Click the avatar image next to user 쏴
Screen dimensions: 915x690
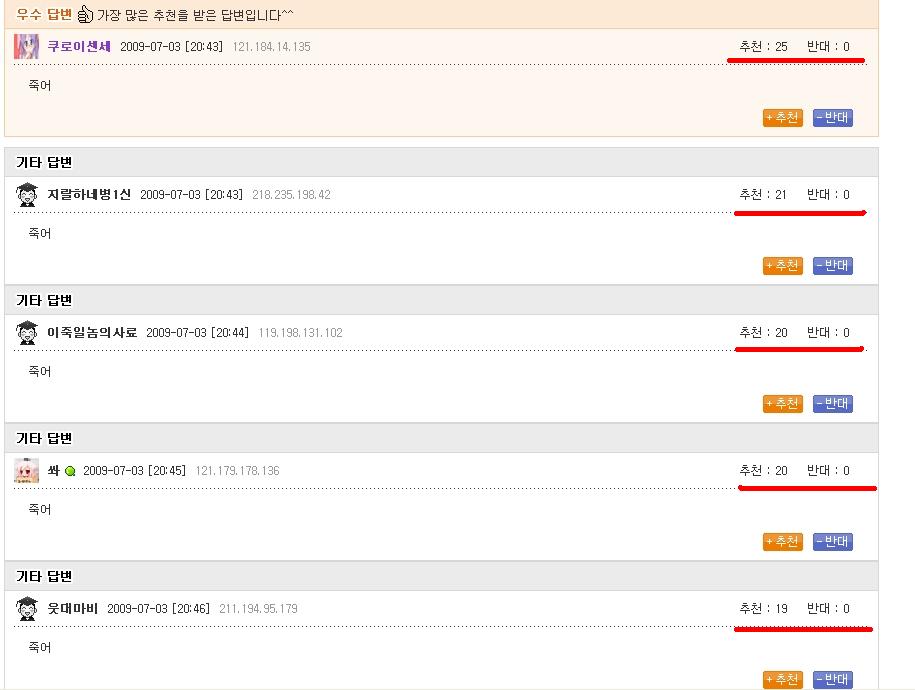click(27, 471)
